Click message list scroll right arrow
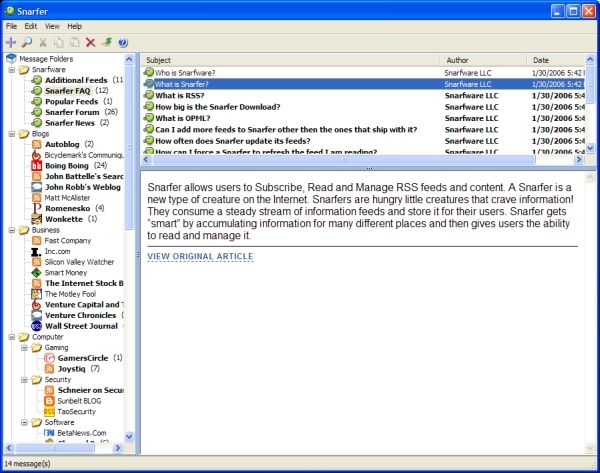600x473 pixels. click(x=579, y=160)
